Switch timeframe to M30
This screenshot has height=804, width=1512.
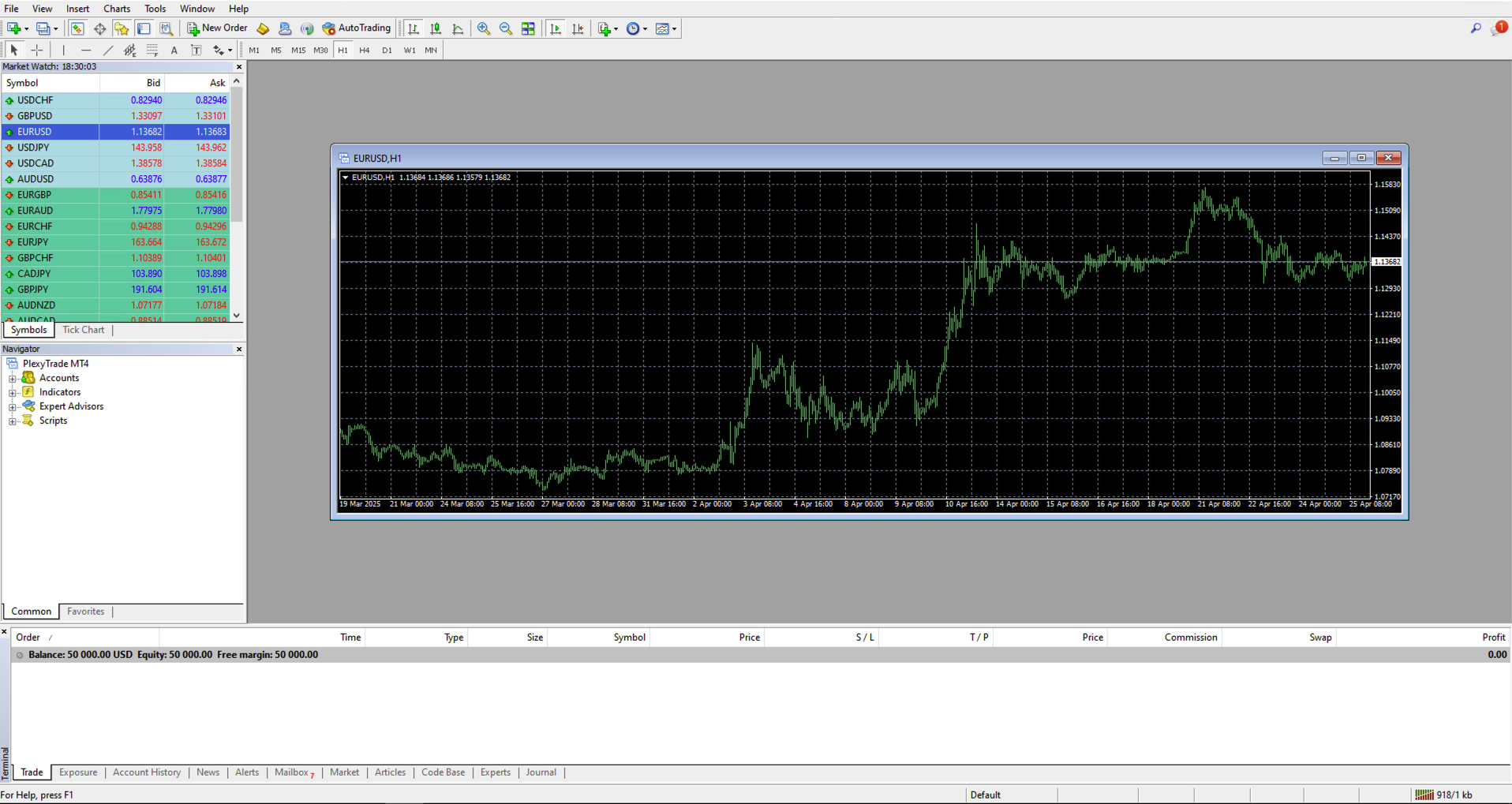pos(320,50)
